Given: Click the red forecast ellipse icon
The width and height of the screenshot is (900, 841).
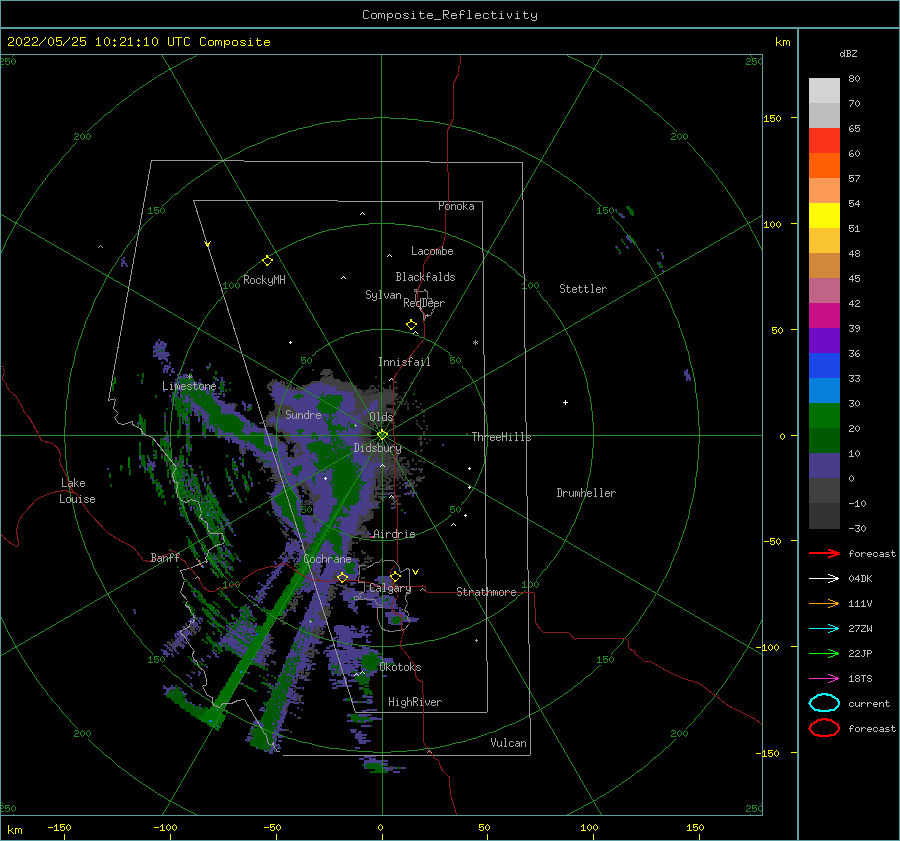Looking at the screenshot, I should [x=824, y=728].
